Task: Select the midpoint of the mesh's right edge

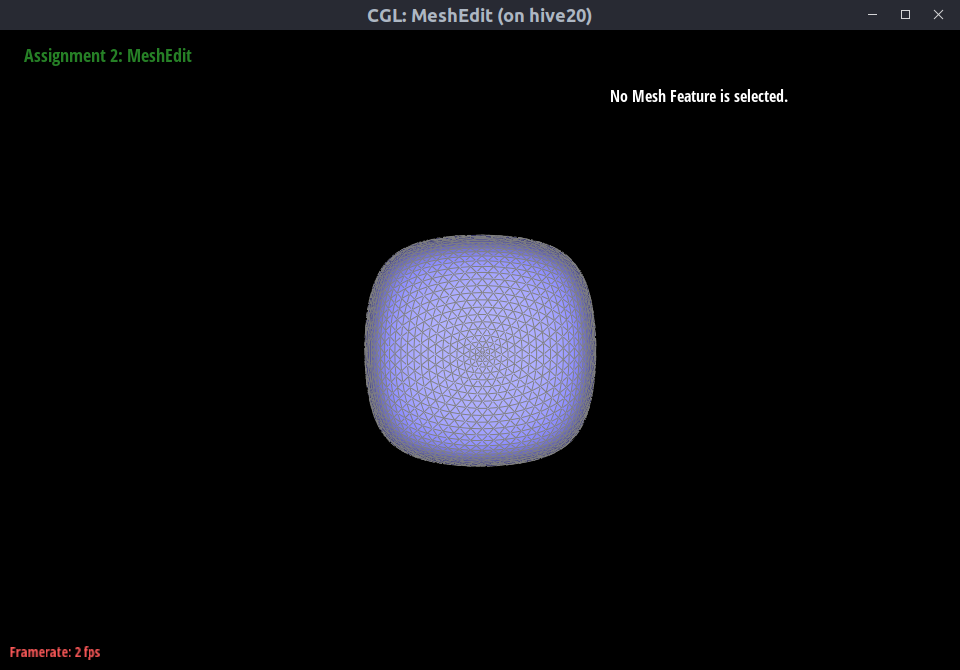Action: tap(595, 351)
